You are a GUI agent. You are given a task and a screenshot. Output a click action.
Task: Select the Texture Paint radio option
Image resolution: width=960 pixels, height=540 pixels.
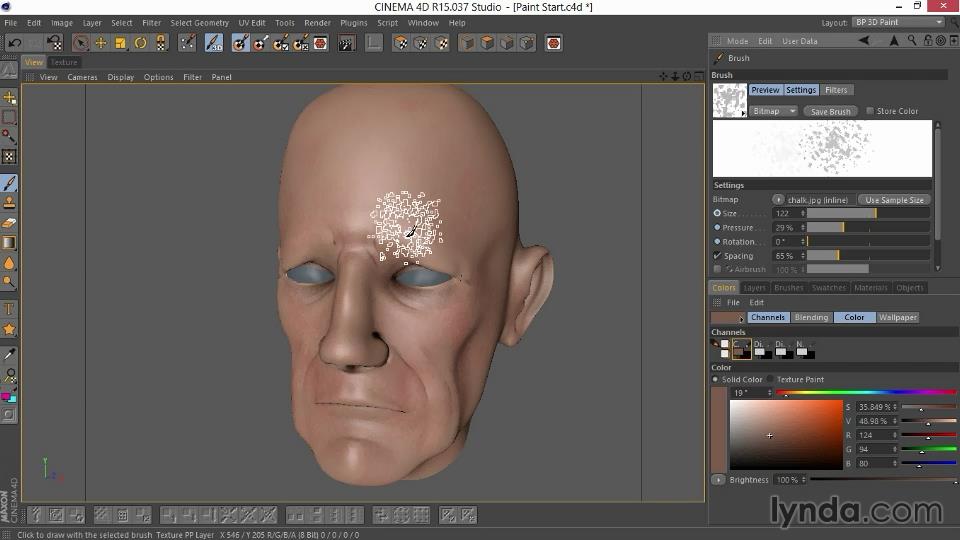[x=771, y=380]
